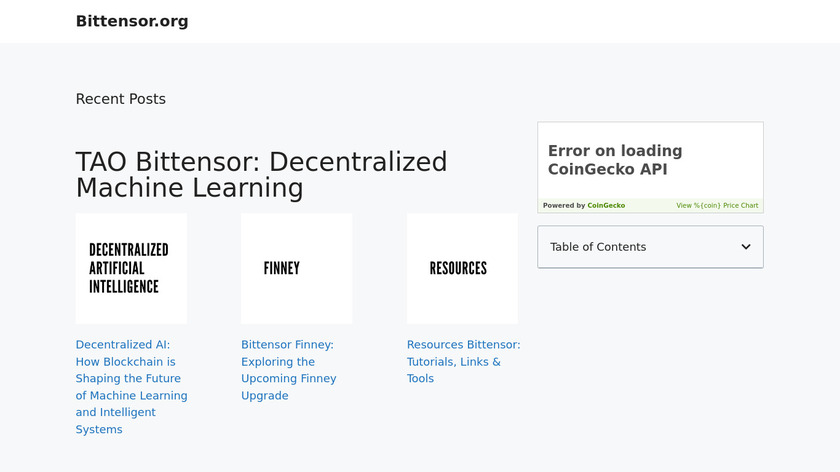Click the Recent Posts heading
This screenshot has height=472, width=840.
click(x=121, y=99)
